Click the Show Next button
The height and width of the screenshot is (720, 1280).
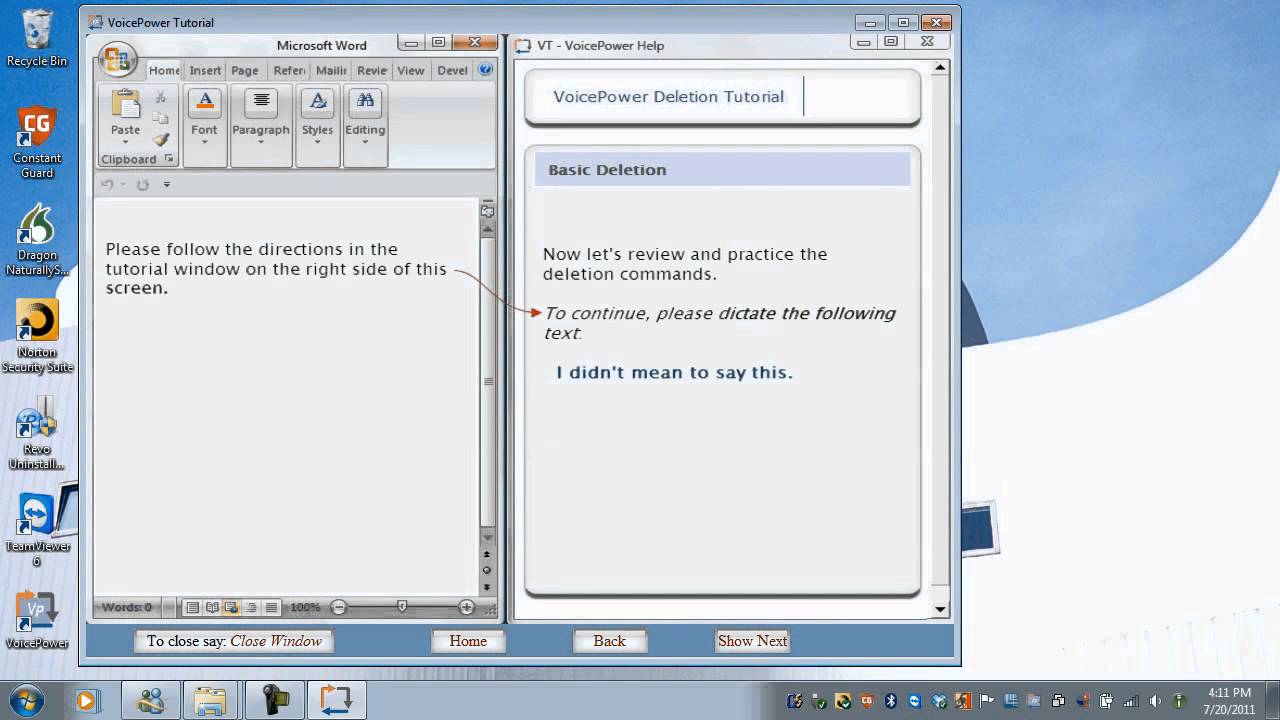pos(752,641)
